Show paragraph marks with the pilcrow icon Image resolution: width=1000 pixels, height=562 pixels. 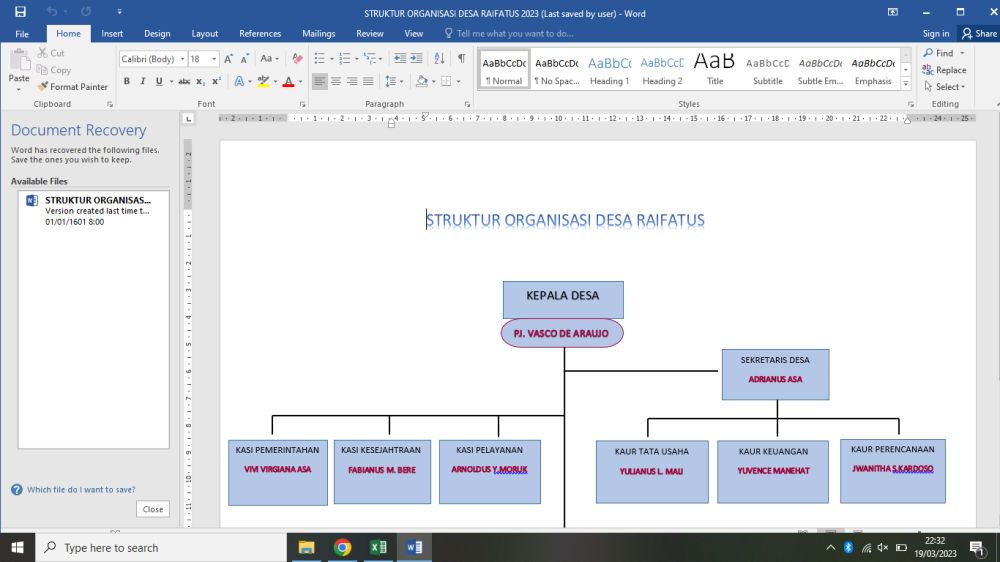(x=462, y=59)
